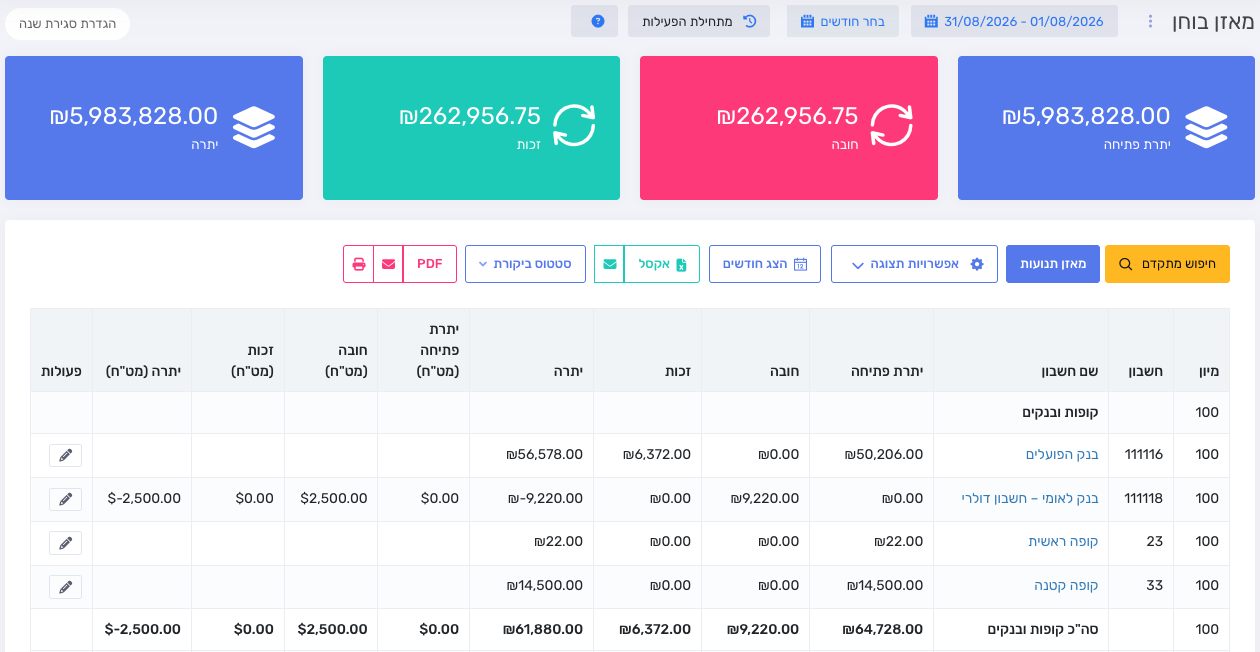Edit the קופה קטנה row with the pencil icon
This screenshot has height=652, width=1260.
point(65,586)
